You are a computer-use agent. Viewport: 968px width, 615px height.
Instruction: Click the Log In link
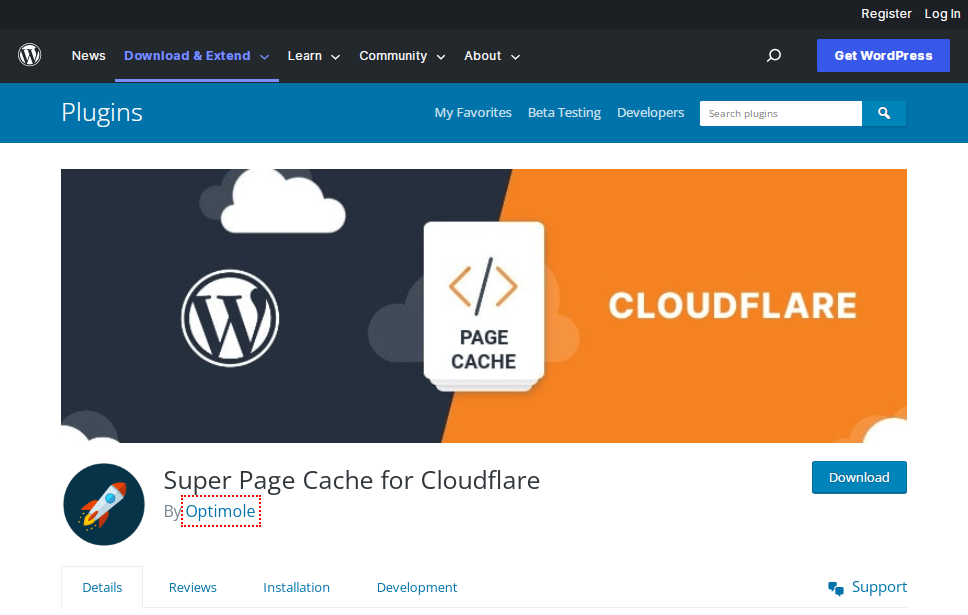click(x=942, y=14)
